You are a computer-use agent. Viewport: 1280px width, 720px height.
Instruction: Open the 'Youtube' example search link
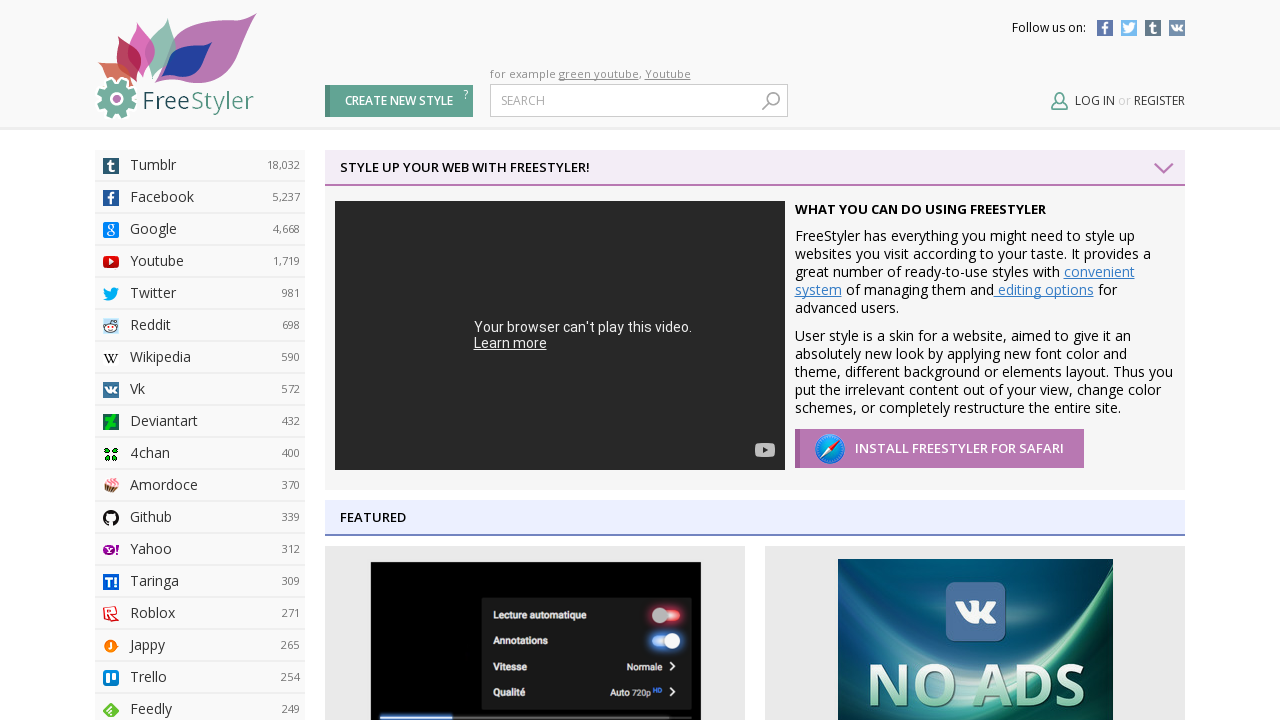pyautogui.click(x=668, y=74)
